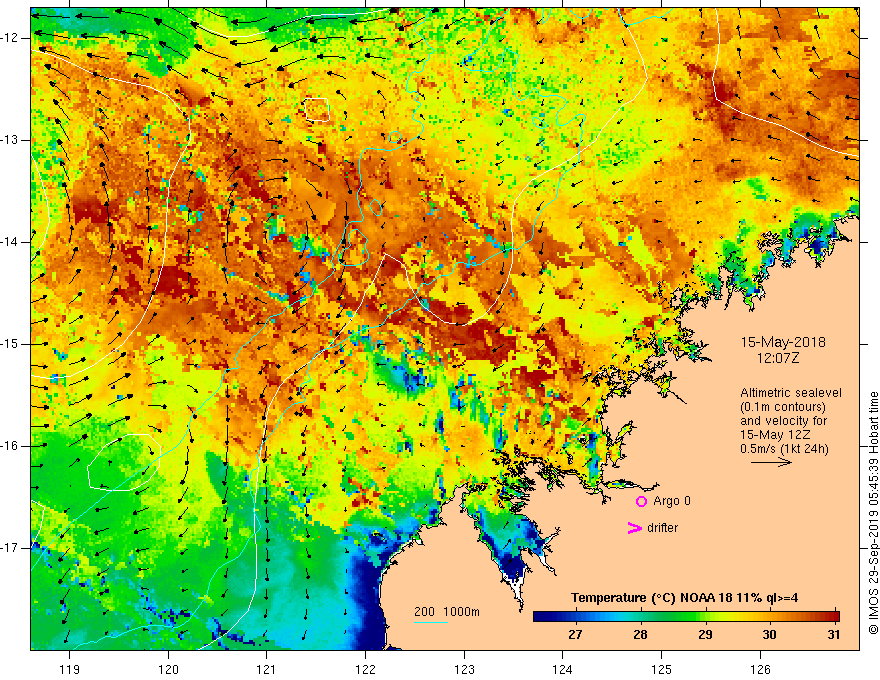The width and height of the screenshot is (880, 680).
Task: Click the 30 value on temperature scale
Action: [769, 635]
